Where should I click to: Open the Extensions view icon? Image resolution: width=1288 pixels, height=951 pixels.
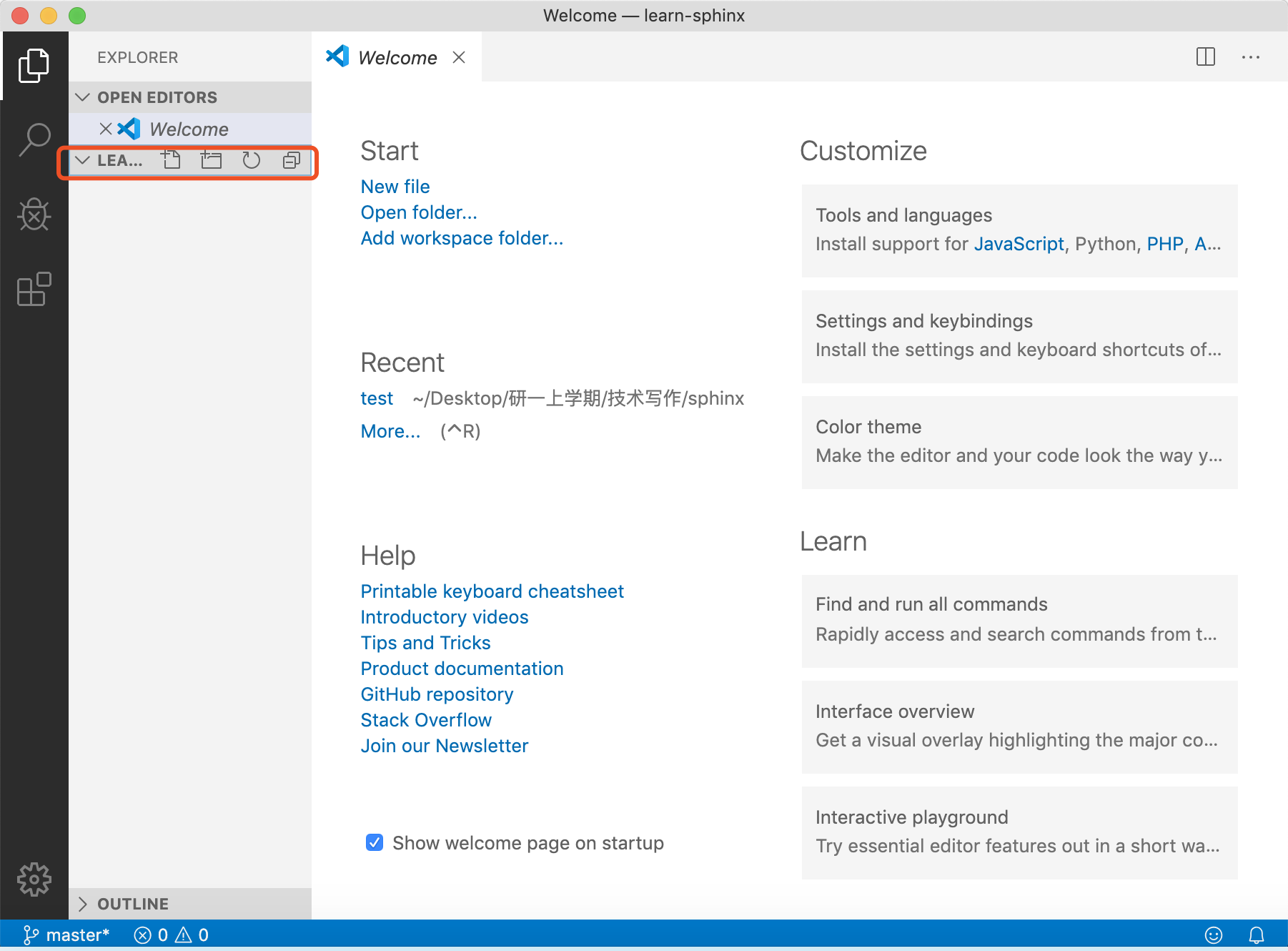point(34,290)
